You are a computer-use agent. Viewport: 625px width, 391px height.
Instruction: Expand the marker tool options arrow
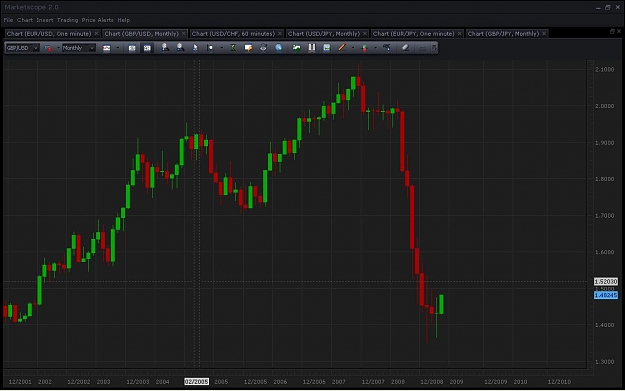click(222, 48)
